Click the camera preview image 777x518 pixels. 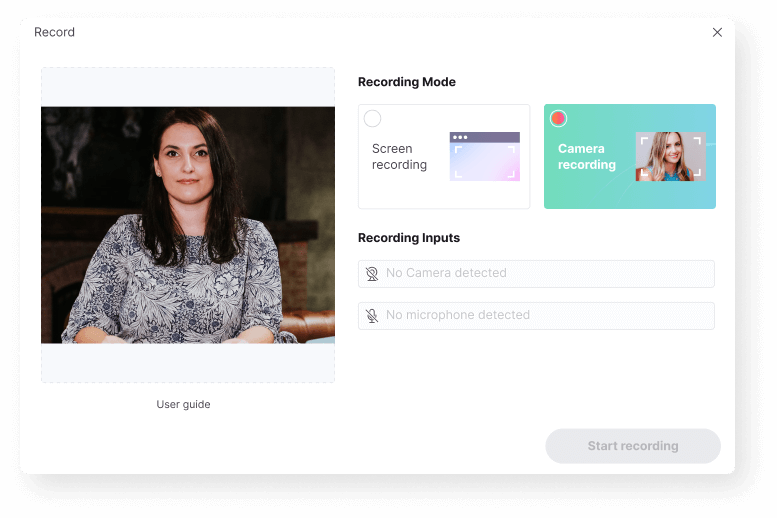pos(188,225)
